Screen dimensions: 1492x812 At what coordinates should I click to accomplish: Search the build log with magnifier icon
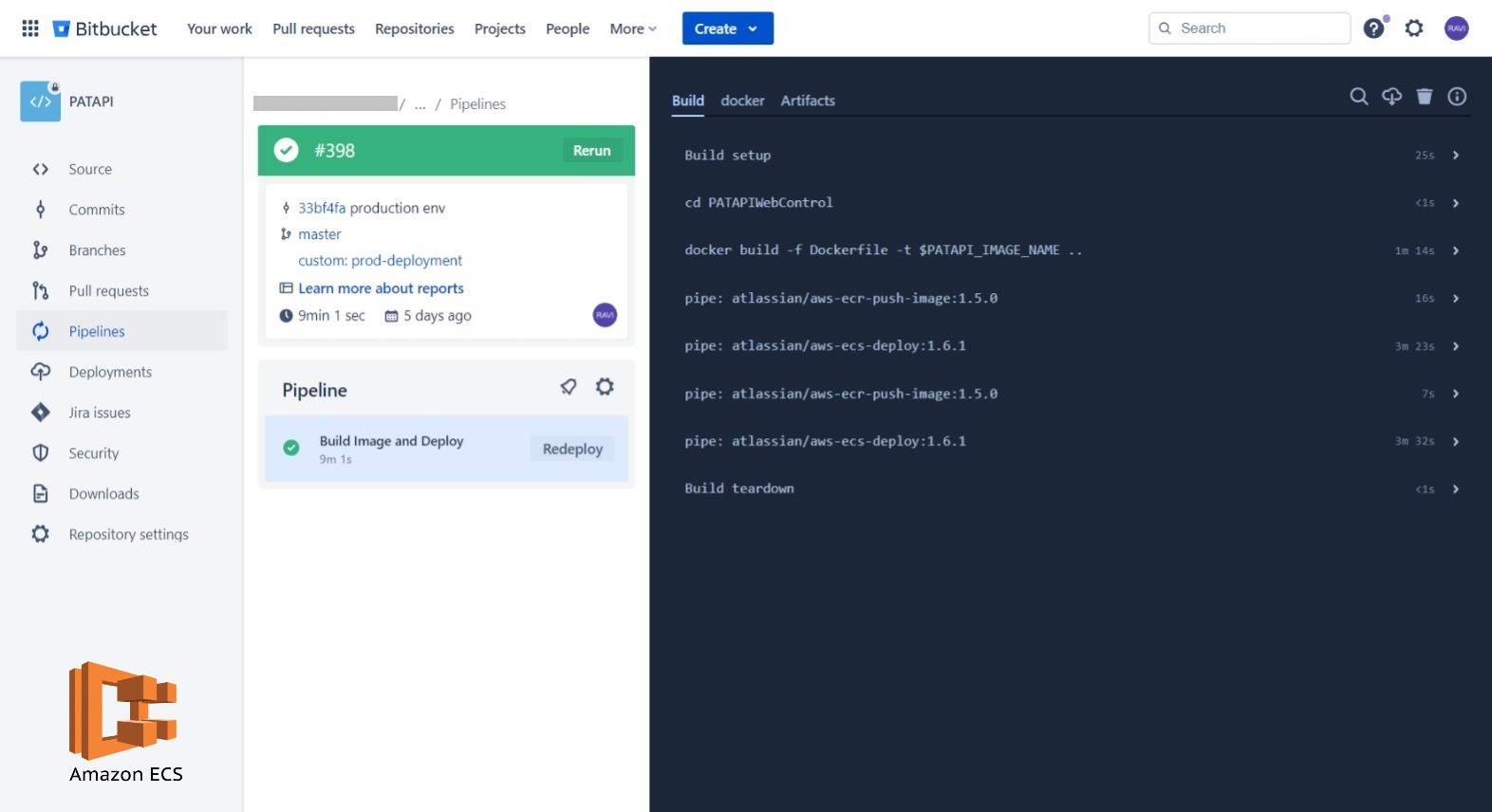(x=1359, y=97)
